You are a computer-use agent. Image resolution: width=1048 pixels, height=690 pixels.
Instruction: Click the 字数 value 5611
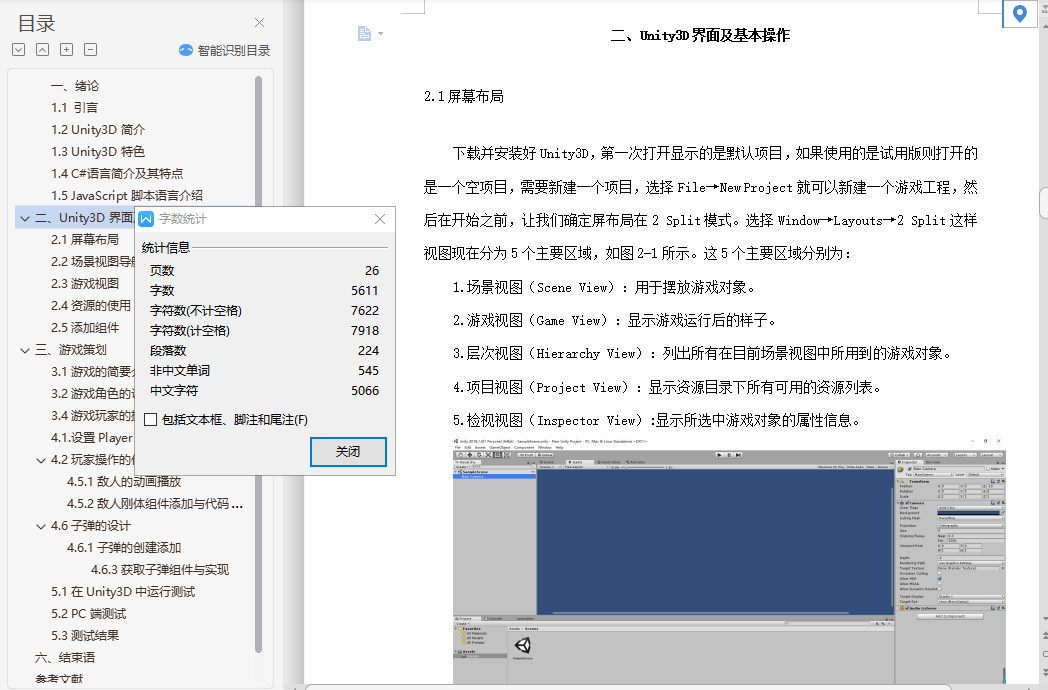click(x=365, y=291)
